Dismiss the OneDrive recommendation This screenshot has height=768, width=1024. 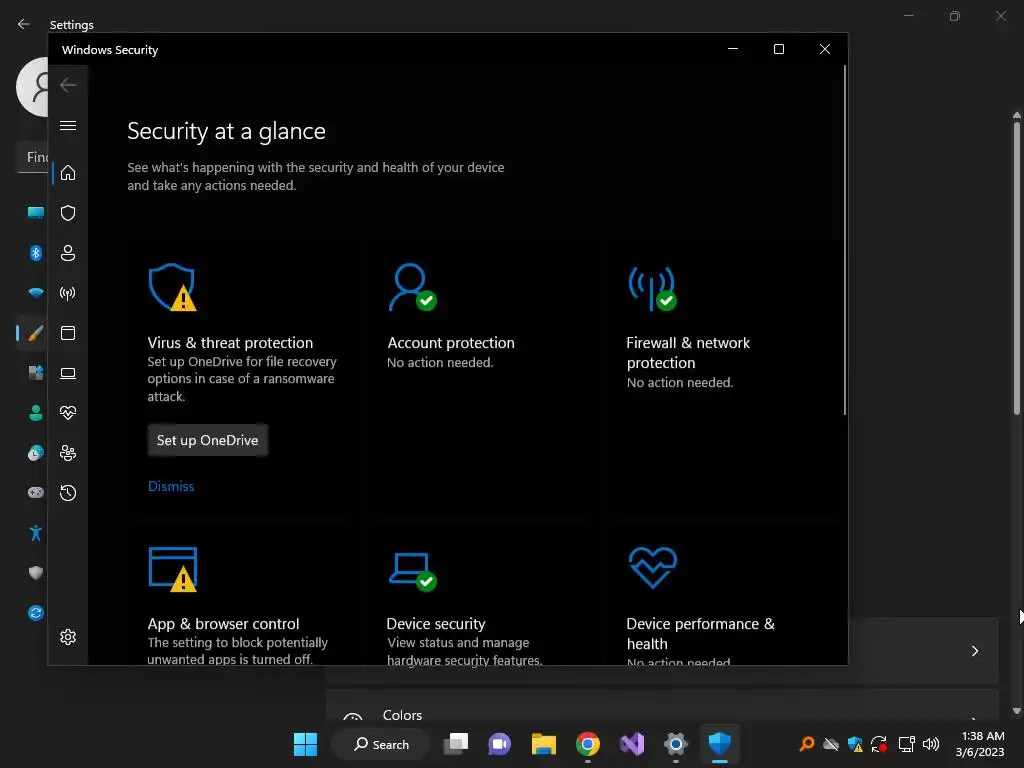click(x=171, y=487)
